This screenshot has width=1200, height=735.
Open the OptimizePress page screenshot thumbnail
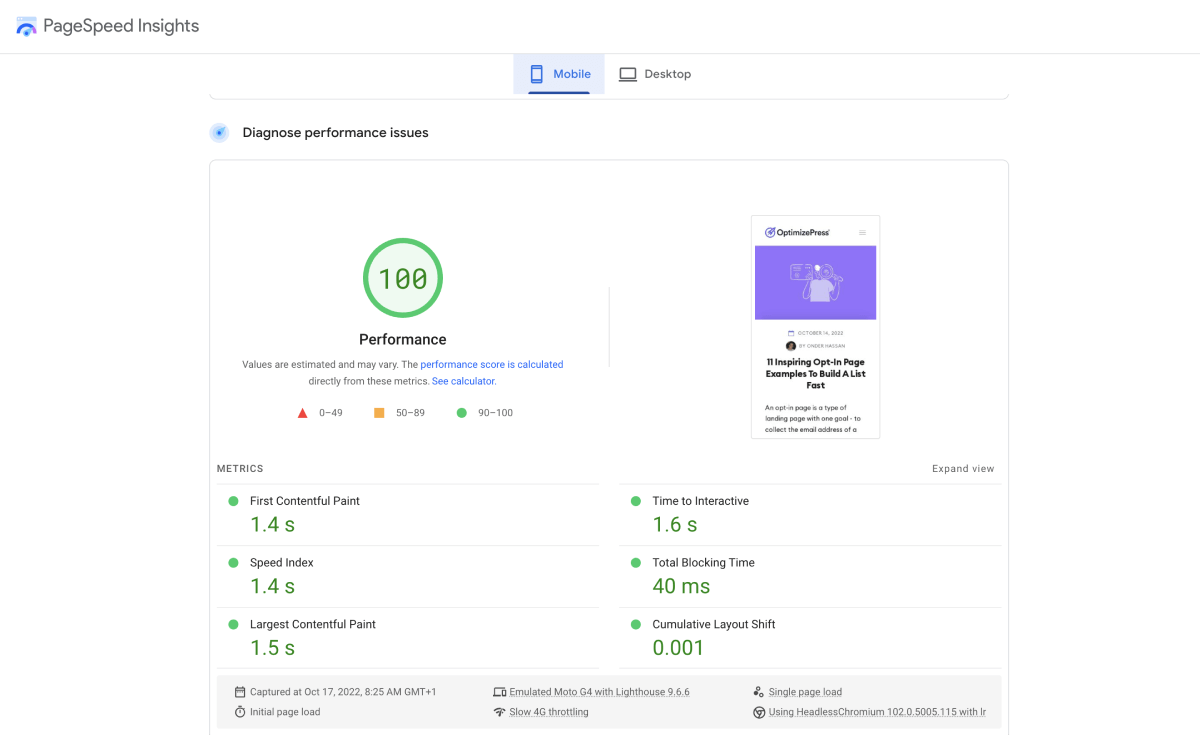point(816,327)
